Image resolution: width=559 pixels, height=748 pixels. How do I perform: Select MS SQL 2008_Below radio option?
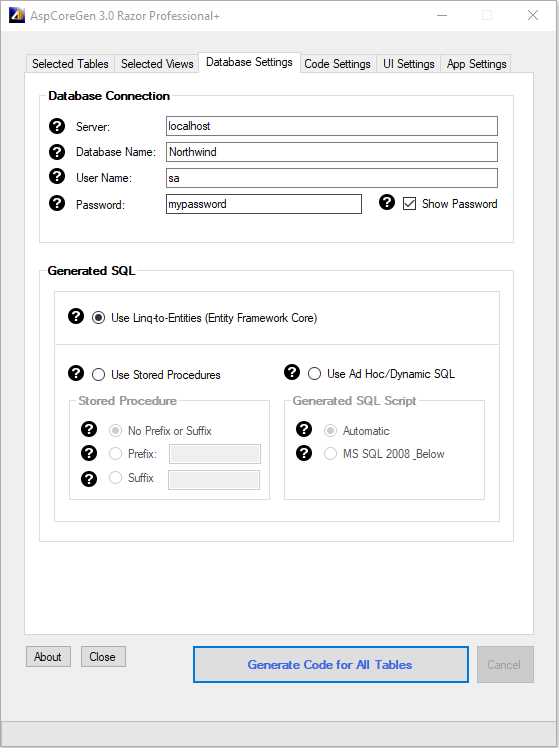tap(331, 453)
